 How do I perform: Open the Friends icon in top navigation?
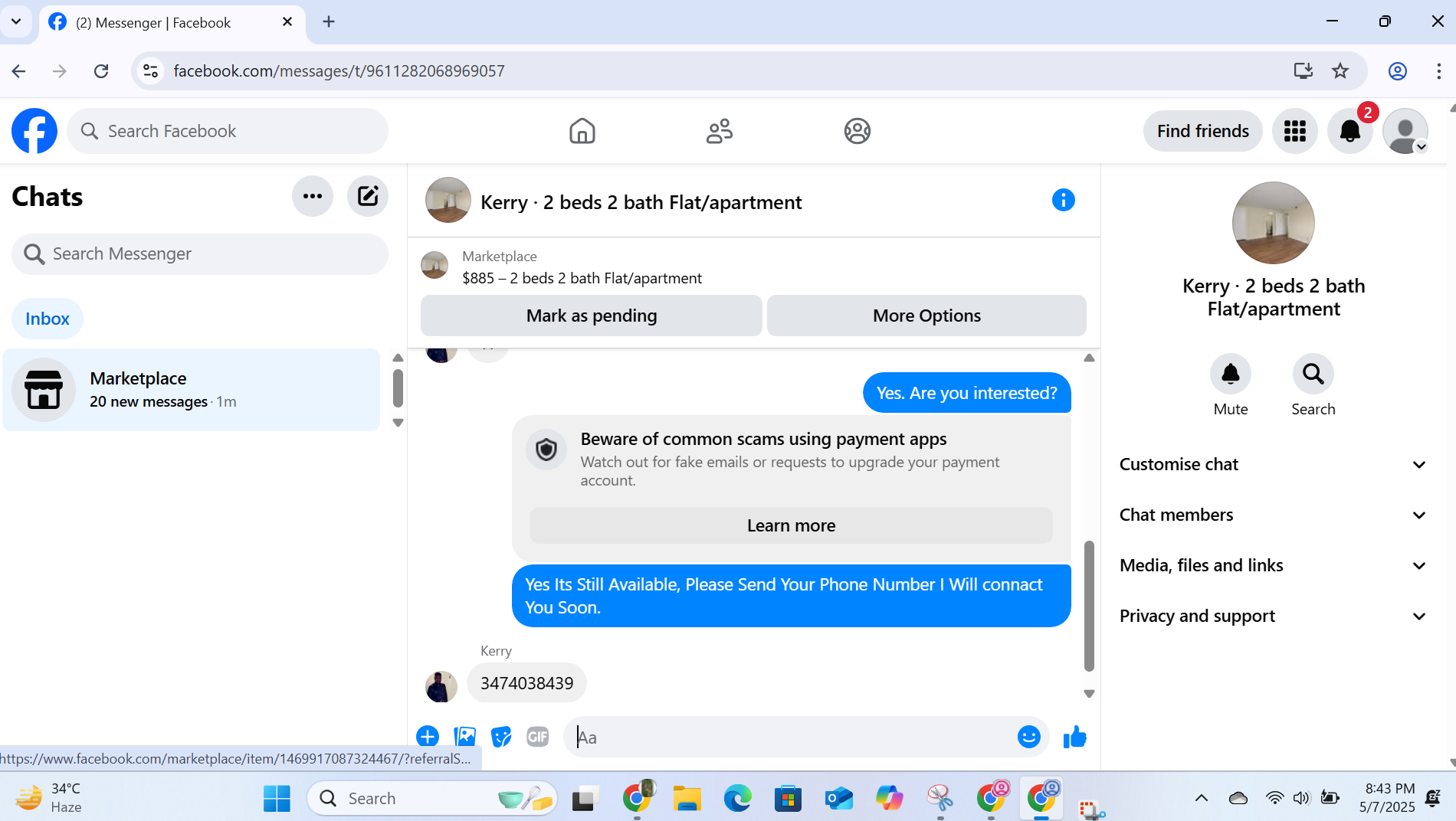pos(720,131)
